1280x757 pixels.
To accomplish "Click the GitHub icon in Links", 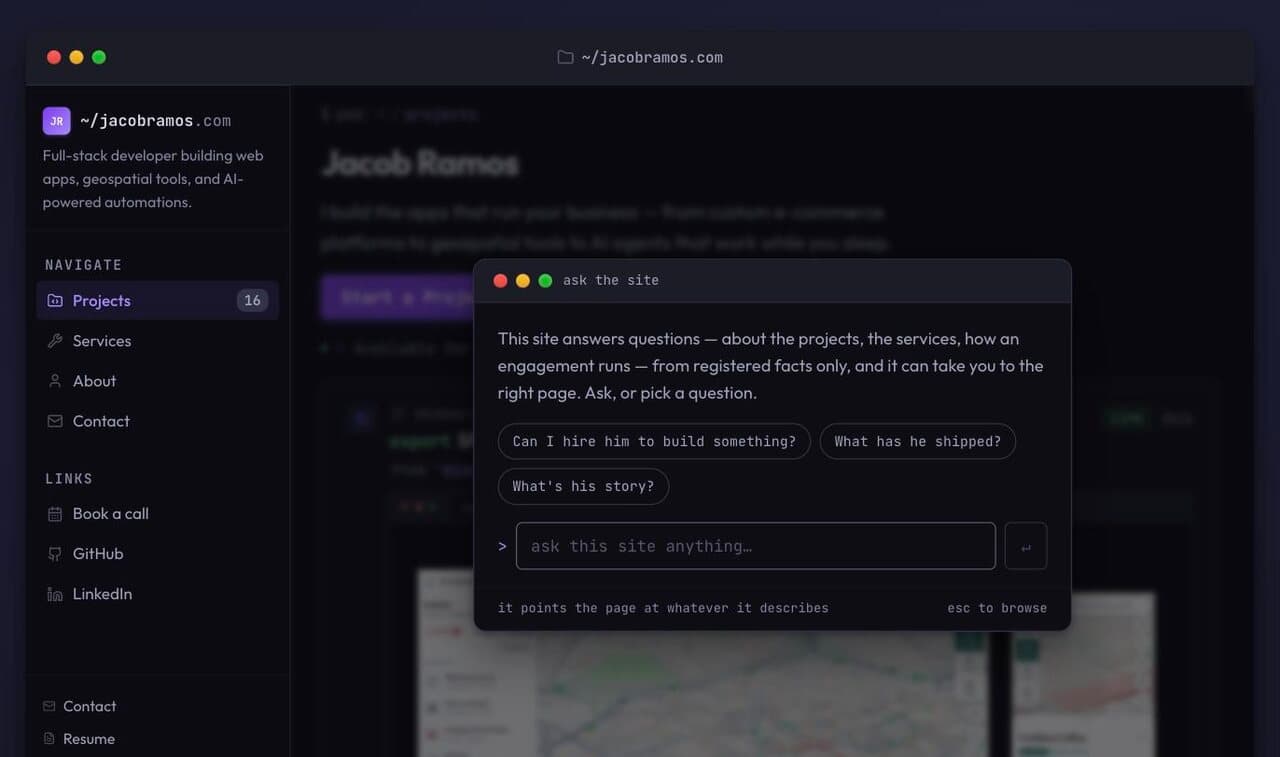I will 55,554.
